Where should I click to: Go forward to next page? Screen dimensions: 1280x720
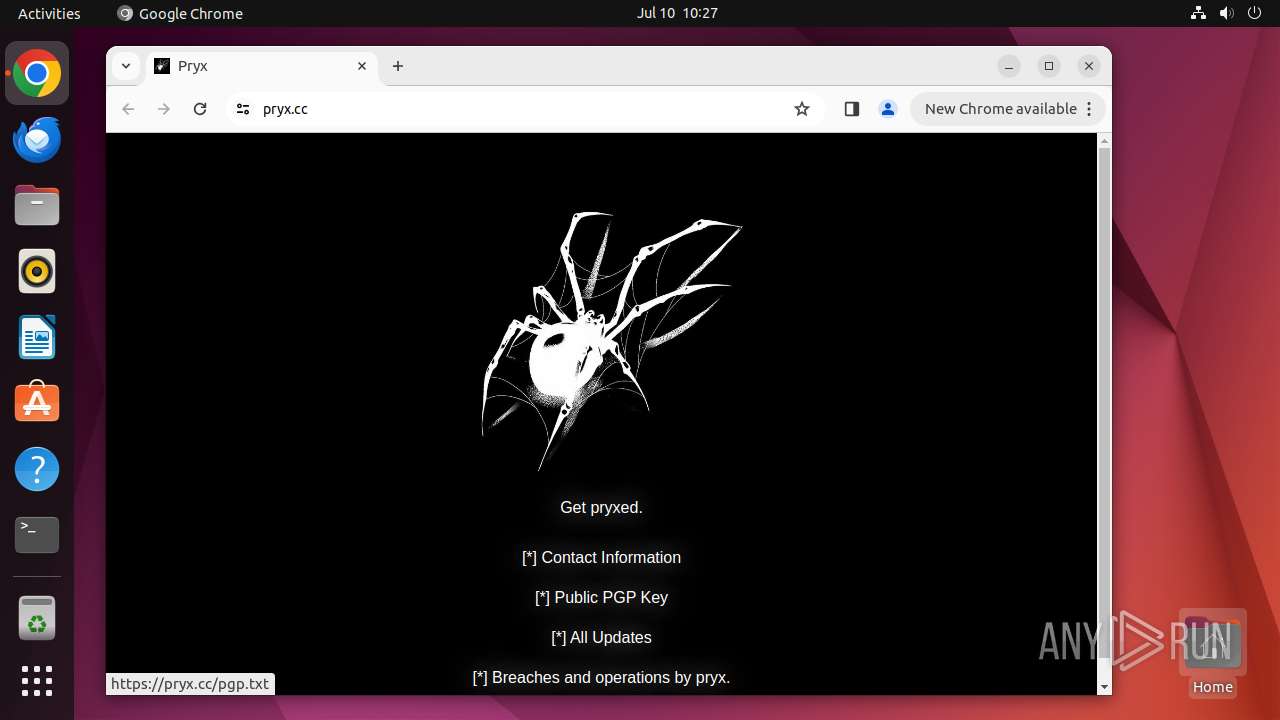[164, 109]
